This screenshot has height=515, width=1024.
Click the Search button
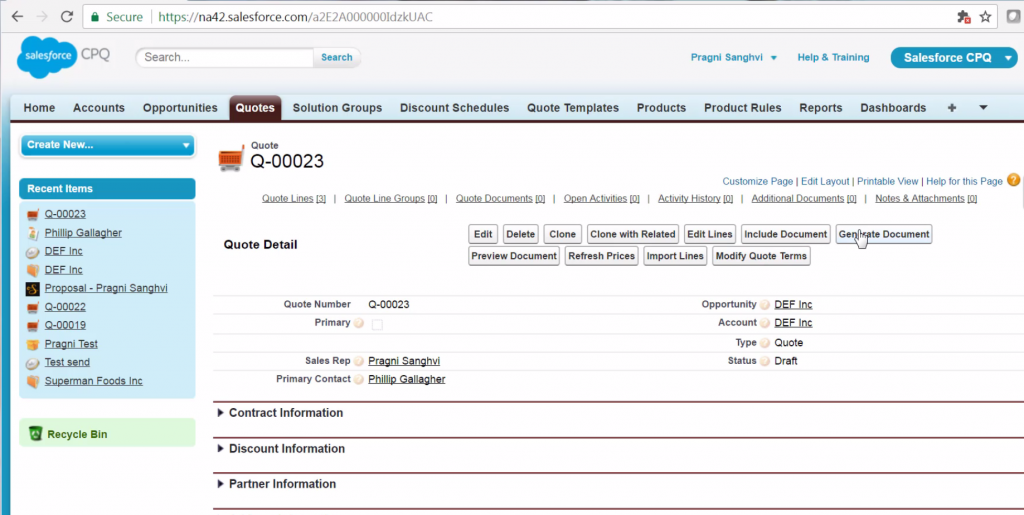point(336,57)
